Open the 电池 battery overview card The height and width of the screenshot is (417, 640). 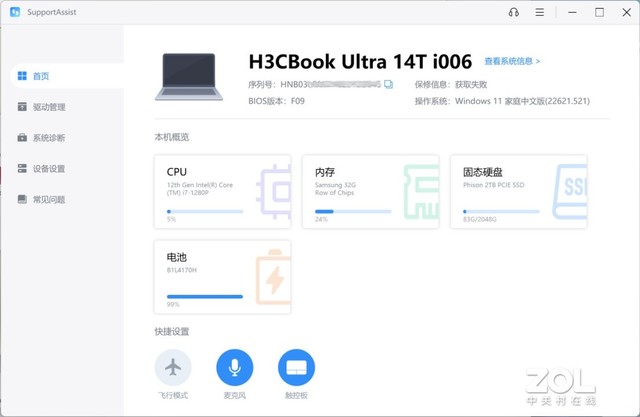pos(222,277)
